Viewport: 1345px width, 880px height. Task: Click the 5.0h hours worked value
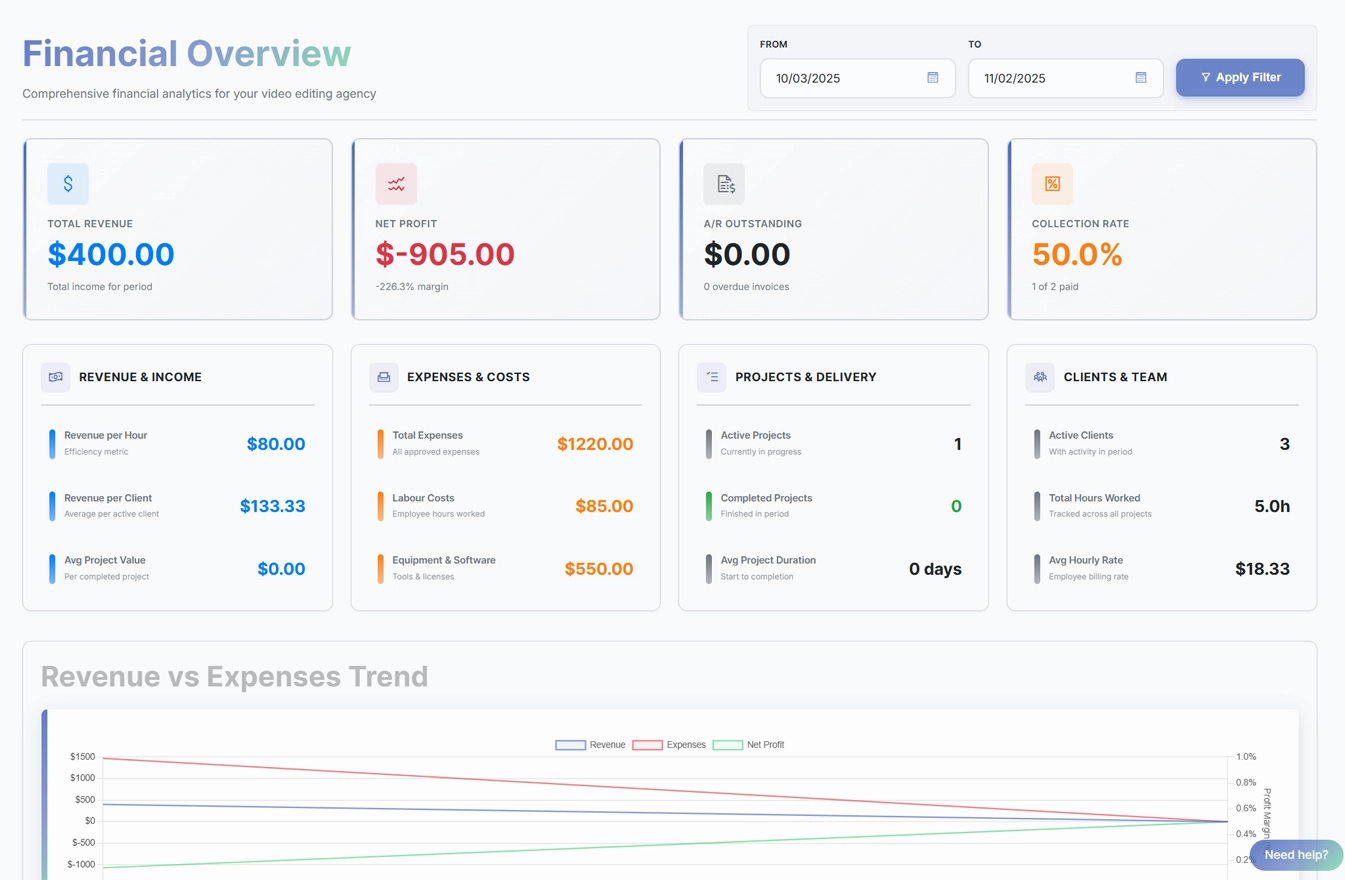[1272, 506]
